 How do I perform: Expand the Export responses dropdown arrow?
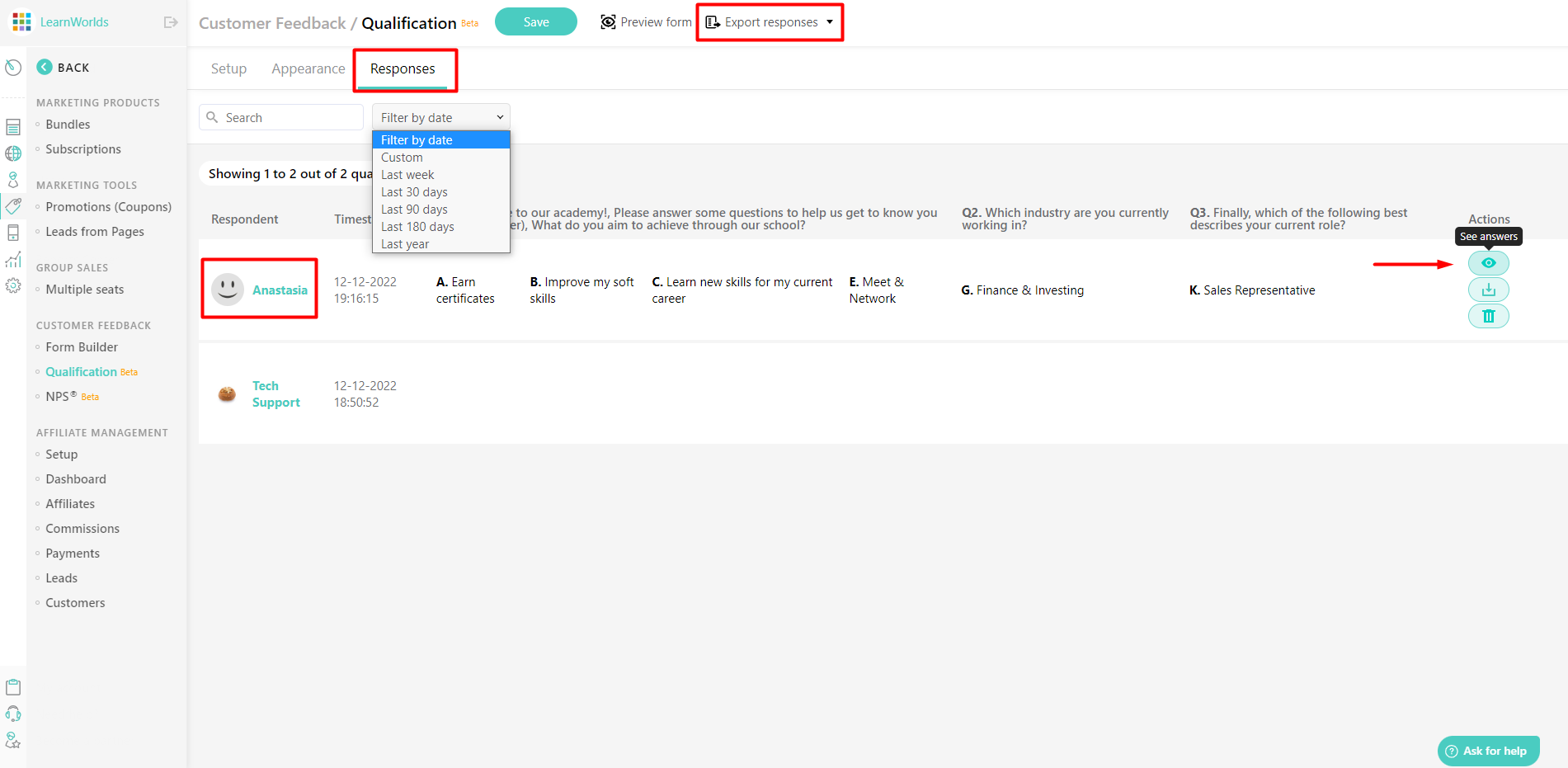(829, 22)
